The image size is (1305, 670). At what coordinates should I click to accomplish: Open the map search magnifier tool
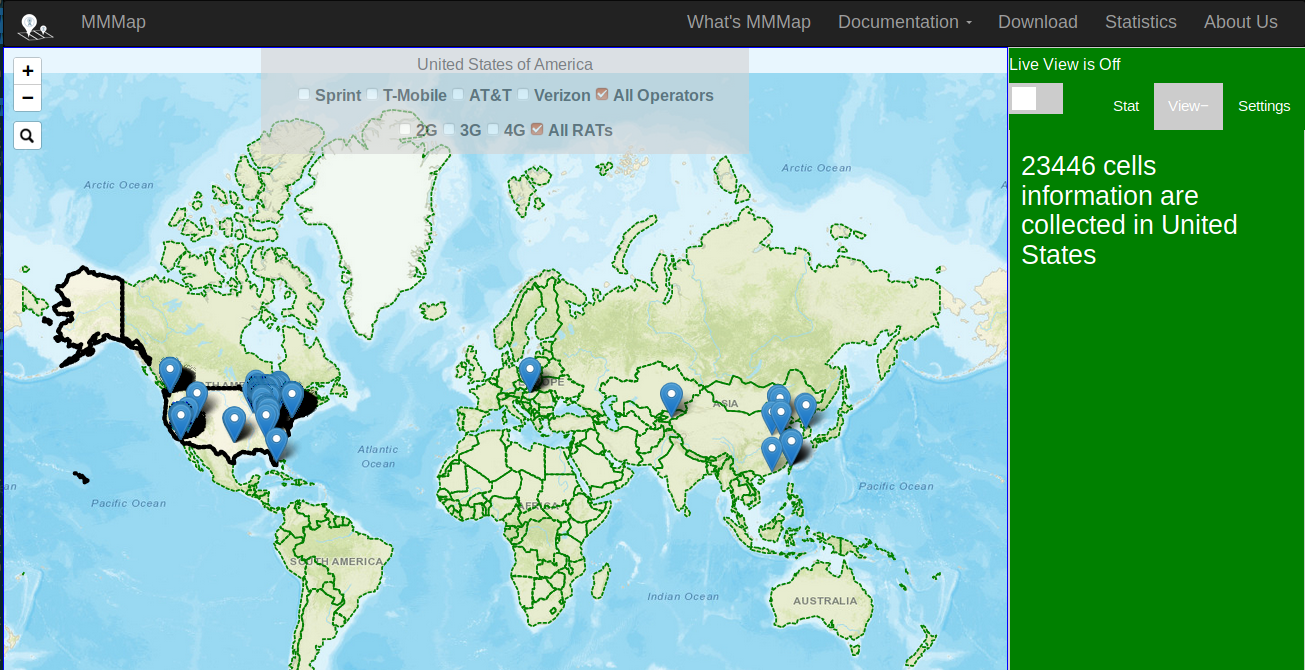pos(27,135)
